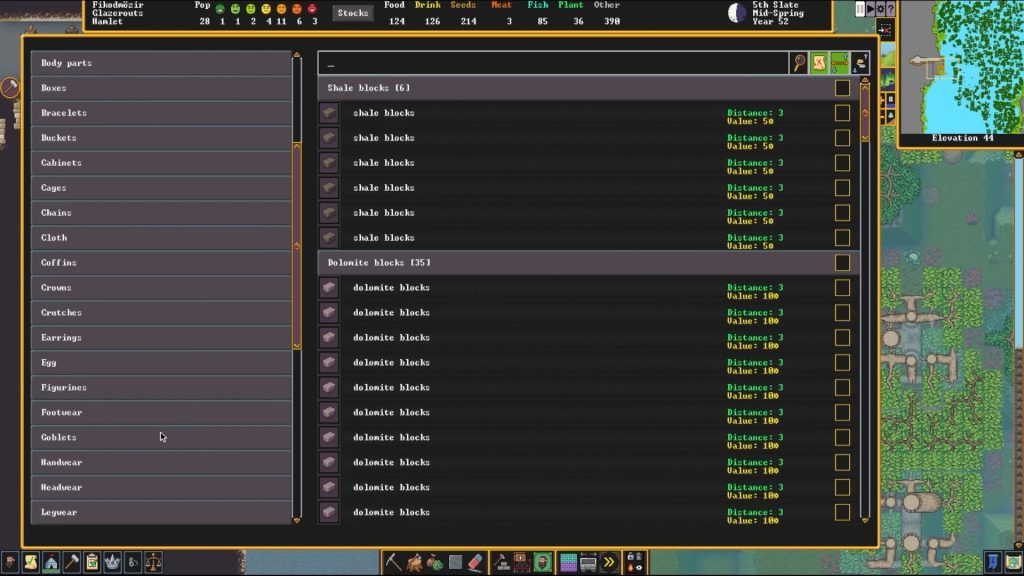Check the third dolomite blocks row checkbox

point(842,338)
